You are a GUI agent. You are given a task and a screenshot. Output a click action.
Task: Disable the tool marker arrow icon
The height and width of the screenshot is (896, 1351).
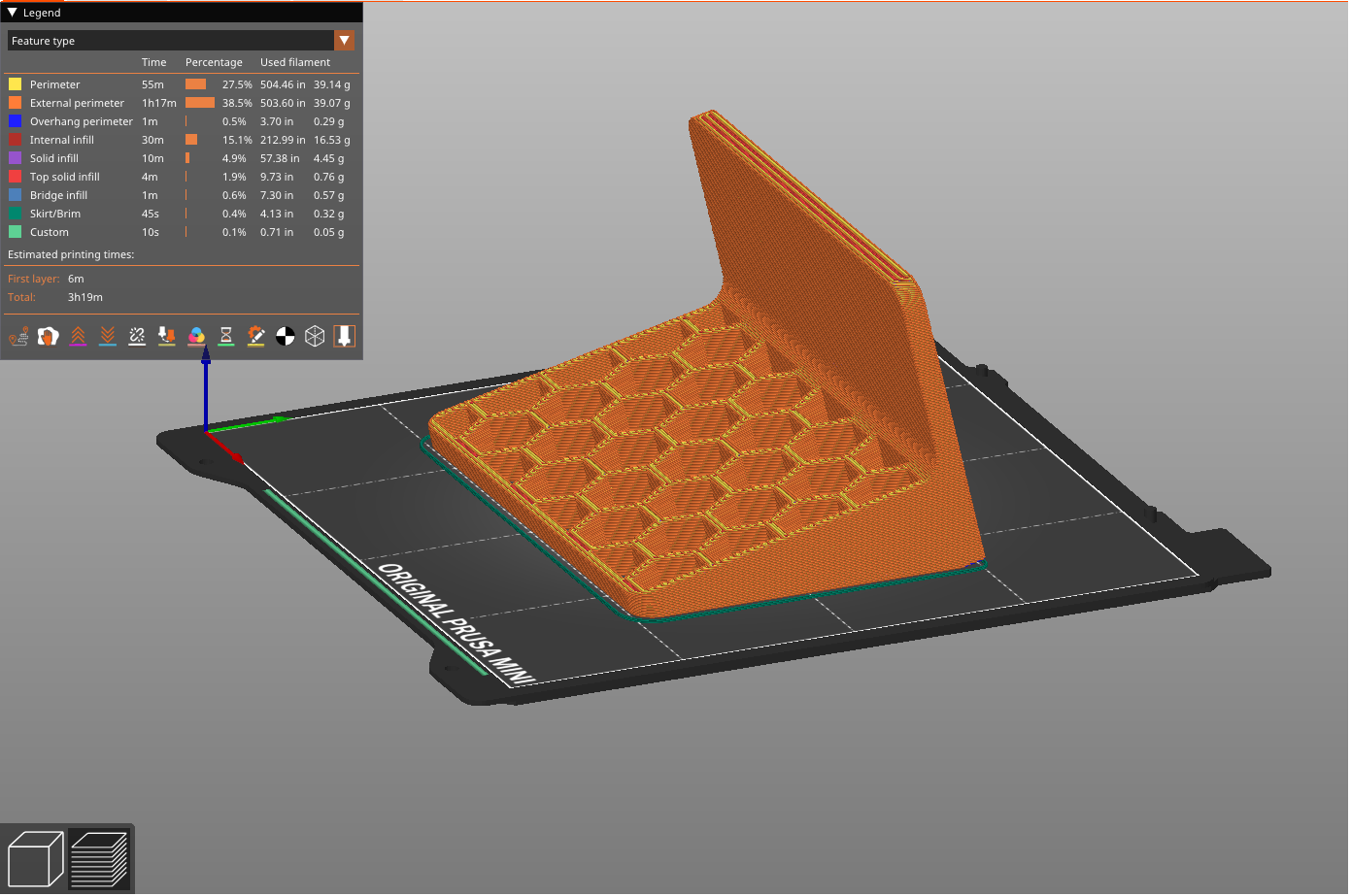click(344, 337)
